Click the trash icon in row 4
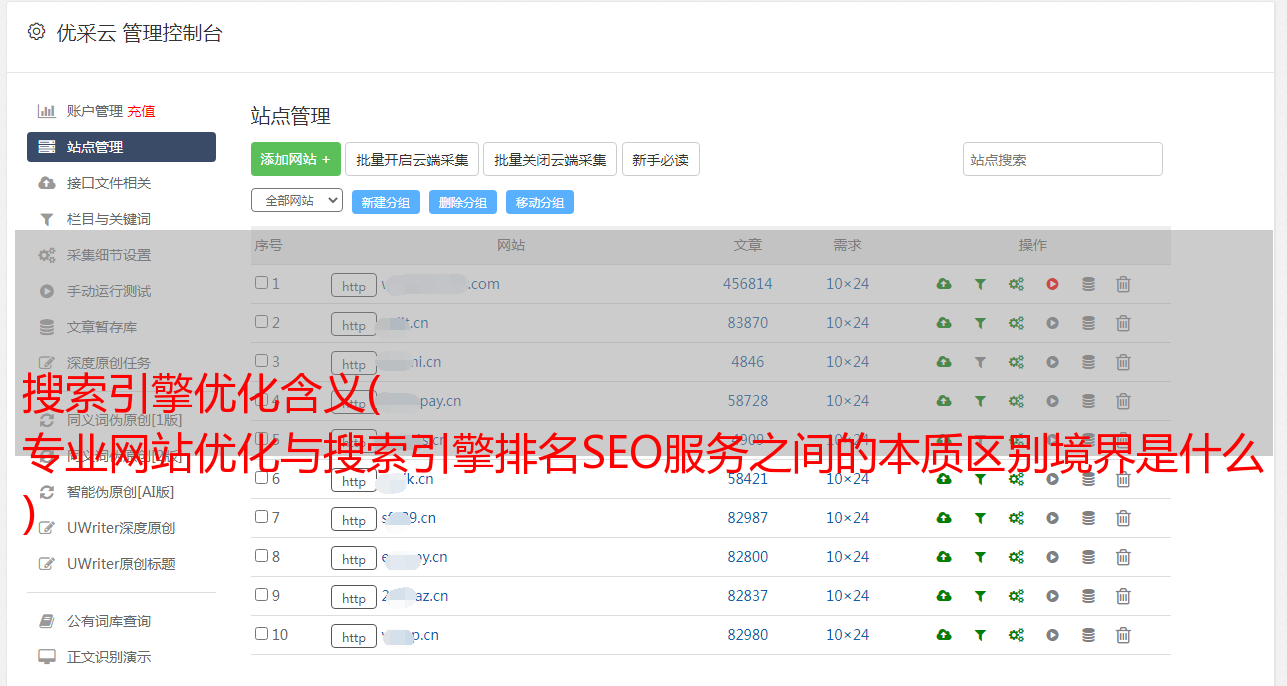The image size is (1287, 686). [1123, 401]
